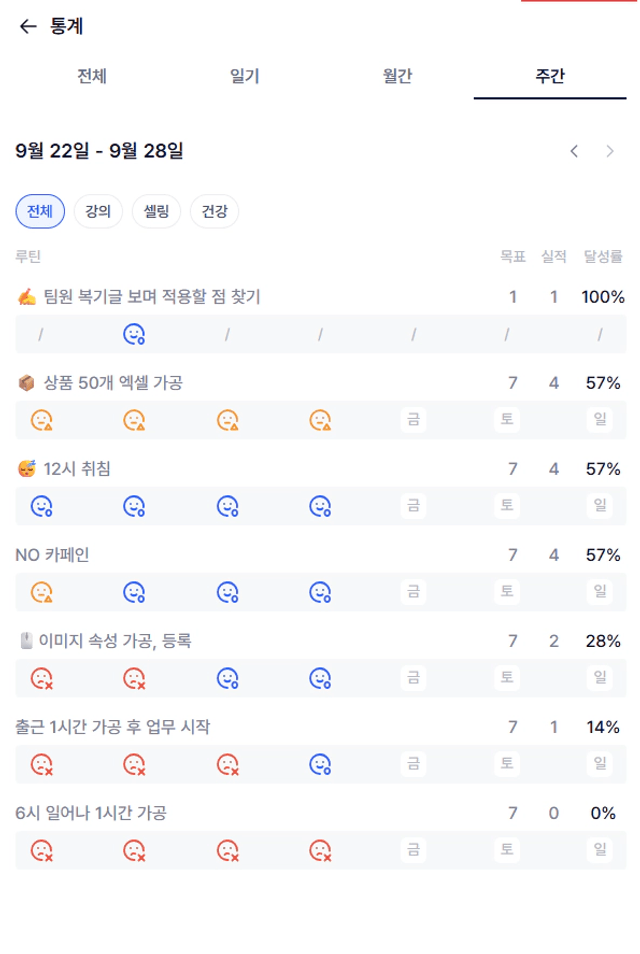The width and height of the screenshot is (640, 954).
Task: Click first red sad face under 이미지 속성 가공
Action: pyautogui.click(x=41, y=678)
